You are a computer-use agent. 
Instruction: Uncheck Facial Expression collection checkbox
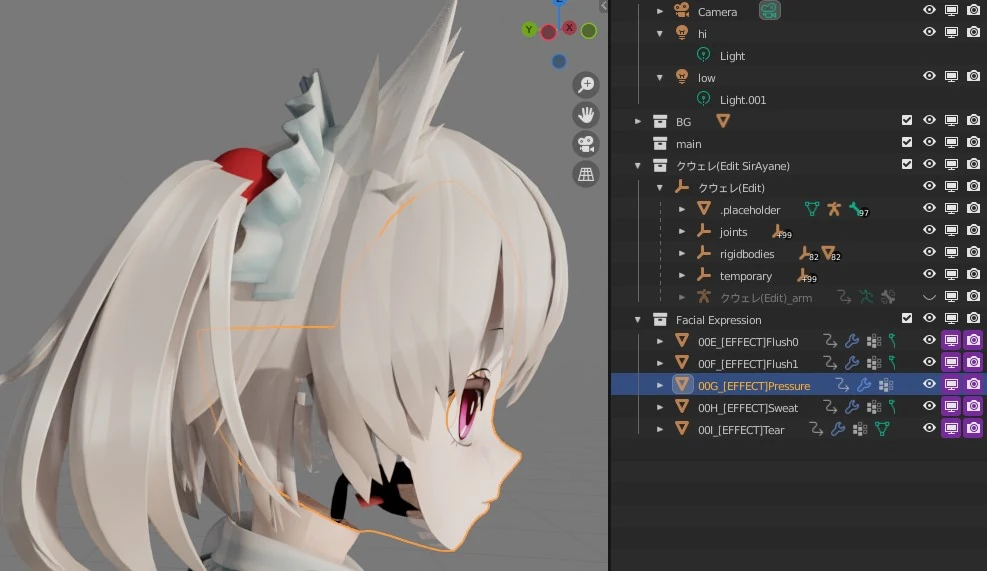(x=906, y=318)
